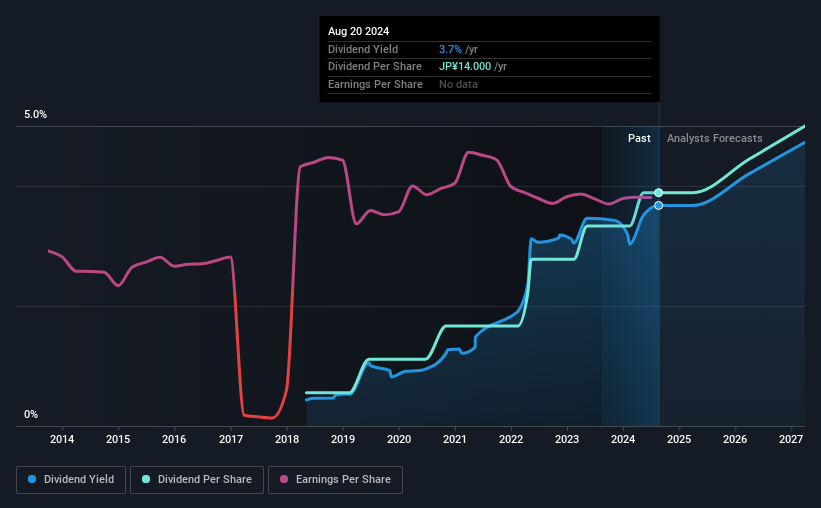Toggle the Dividend Yield legend button
This screenshot has width=821, height=508.
tap(71, 480)
